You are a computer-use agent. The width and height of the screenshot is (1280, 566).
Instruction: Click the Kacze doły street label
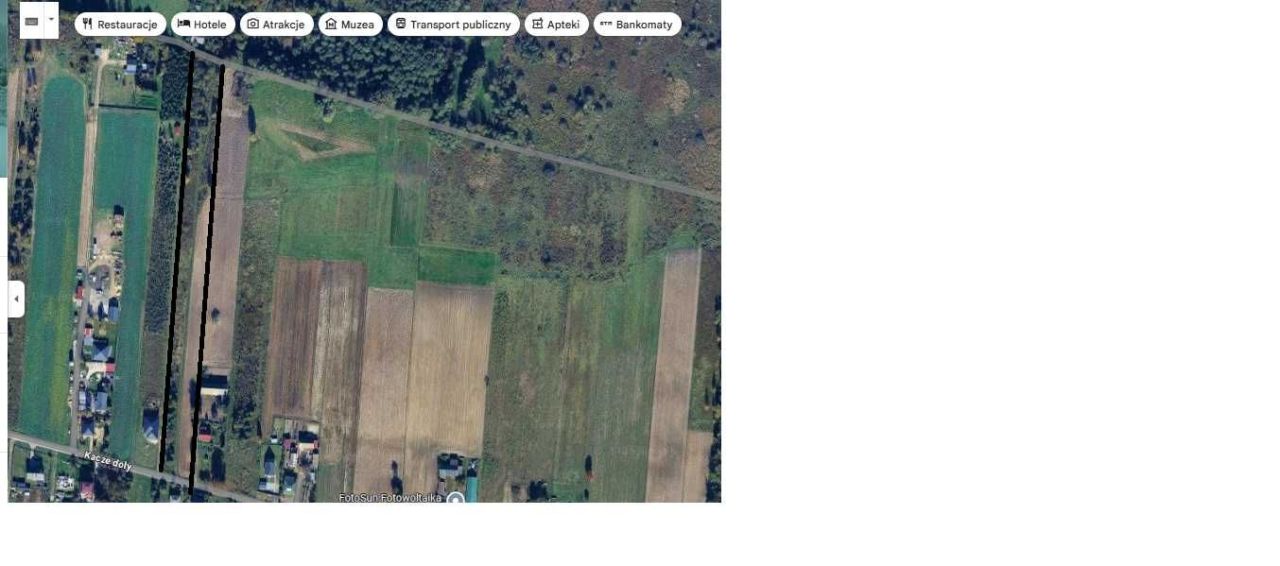tap(107, 461)
